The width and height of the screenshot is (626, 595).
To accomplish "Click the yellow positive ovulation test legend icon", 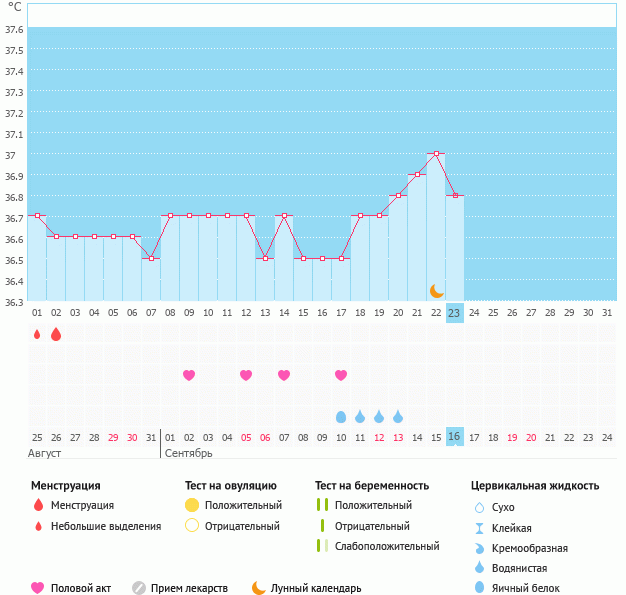I will coord(192,505).
